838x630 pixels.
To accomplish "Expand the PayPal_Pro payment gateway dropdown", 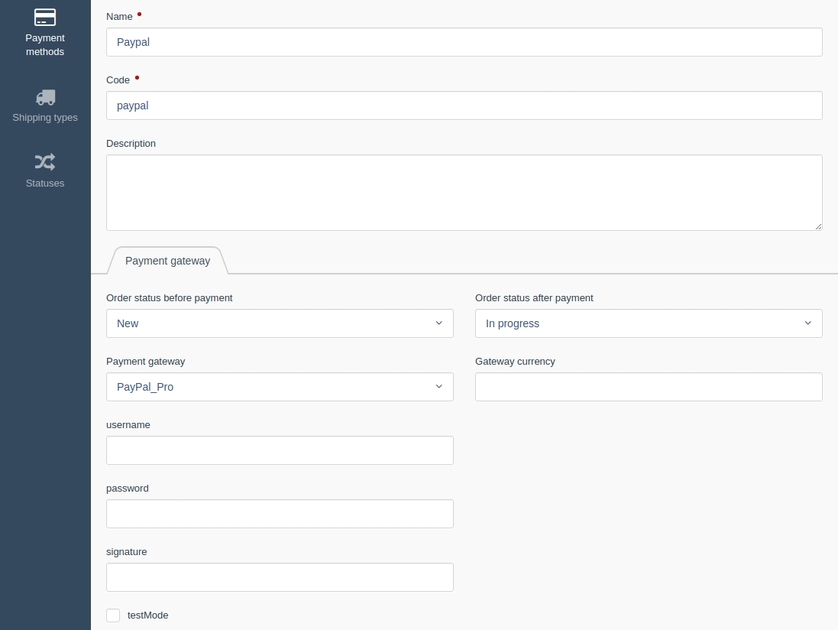I will pos(280,387).
